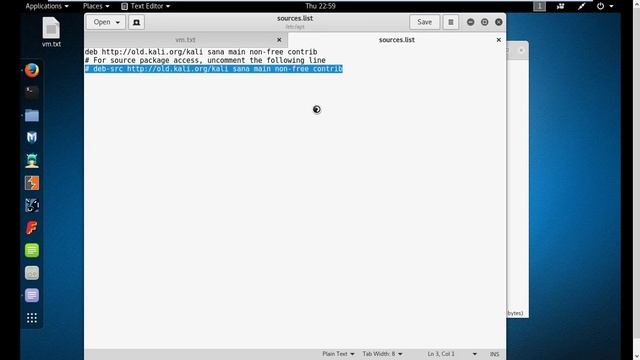Close the sources.list tab
The image size is (640, 360).
pyautogui.click(x=498, y=40)
